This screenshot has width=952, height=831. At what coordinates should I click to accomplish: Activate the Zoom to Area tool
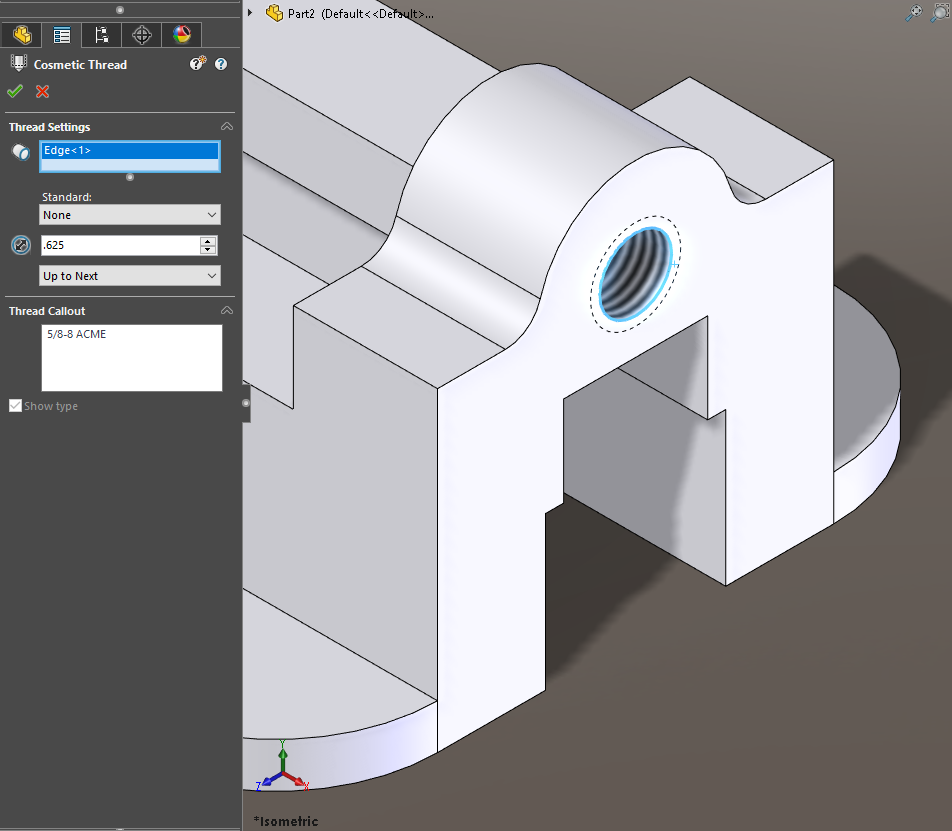tap(940, 13)
